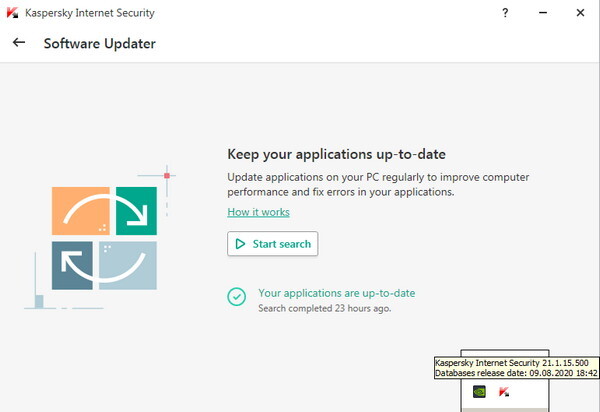Image resolution: width=600 pixels, height=412 pixels.
Task: Click the green checkmark status icon
Action: click(236, 296)
